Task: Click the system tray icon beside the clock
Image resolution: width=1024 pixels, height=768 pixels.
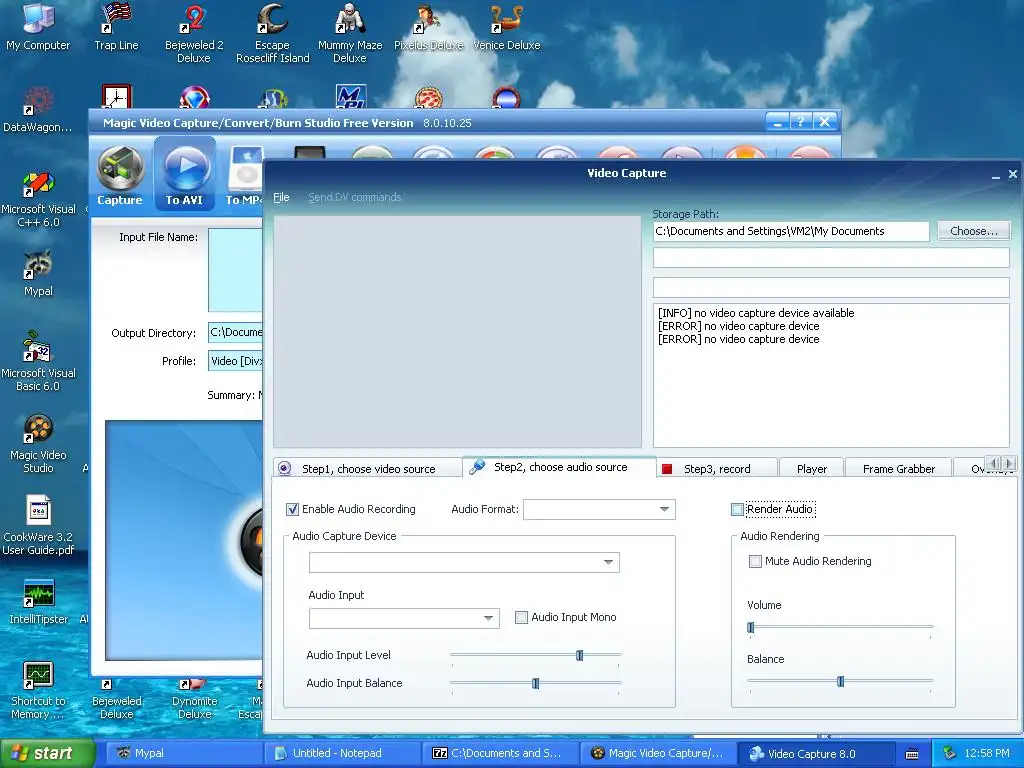Action: (x=950, y=753)
